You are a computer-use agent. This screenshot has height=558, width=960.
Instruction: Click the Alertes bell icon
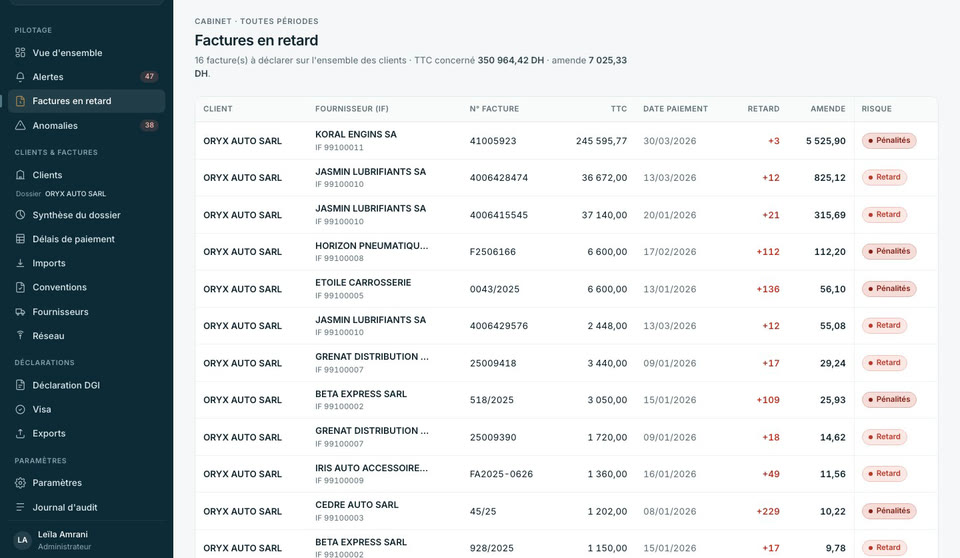(20, 77)
